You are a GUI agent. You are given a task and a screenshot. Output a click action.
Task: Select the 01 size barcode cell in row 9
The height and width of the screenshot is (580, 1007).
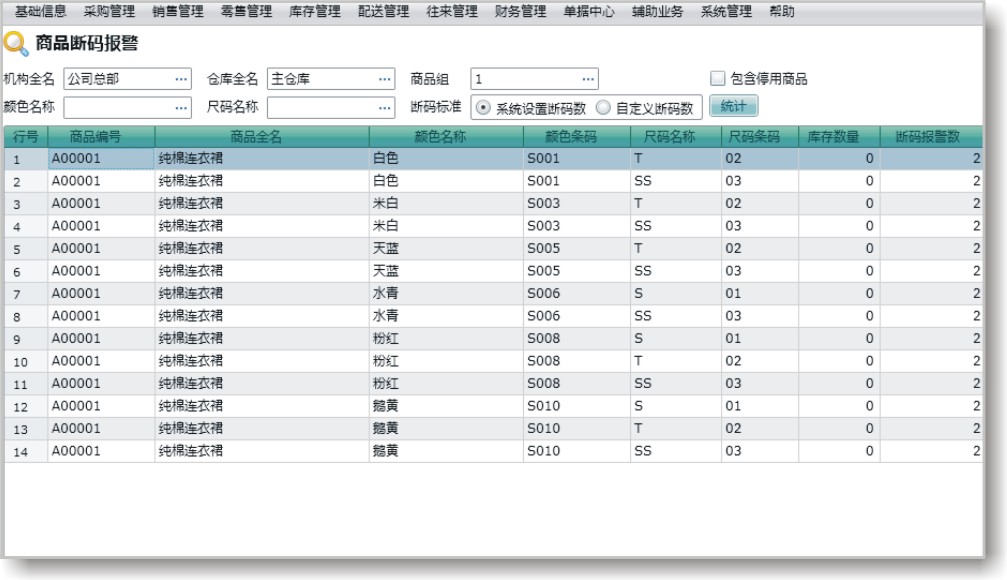click(x=759, y=338)
